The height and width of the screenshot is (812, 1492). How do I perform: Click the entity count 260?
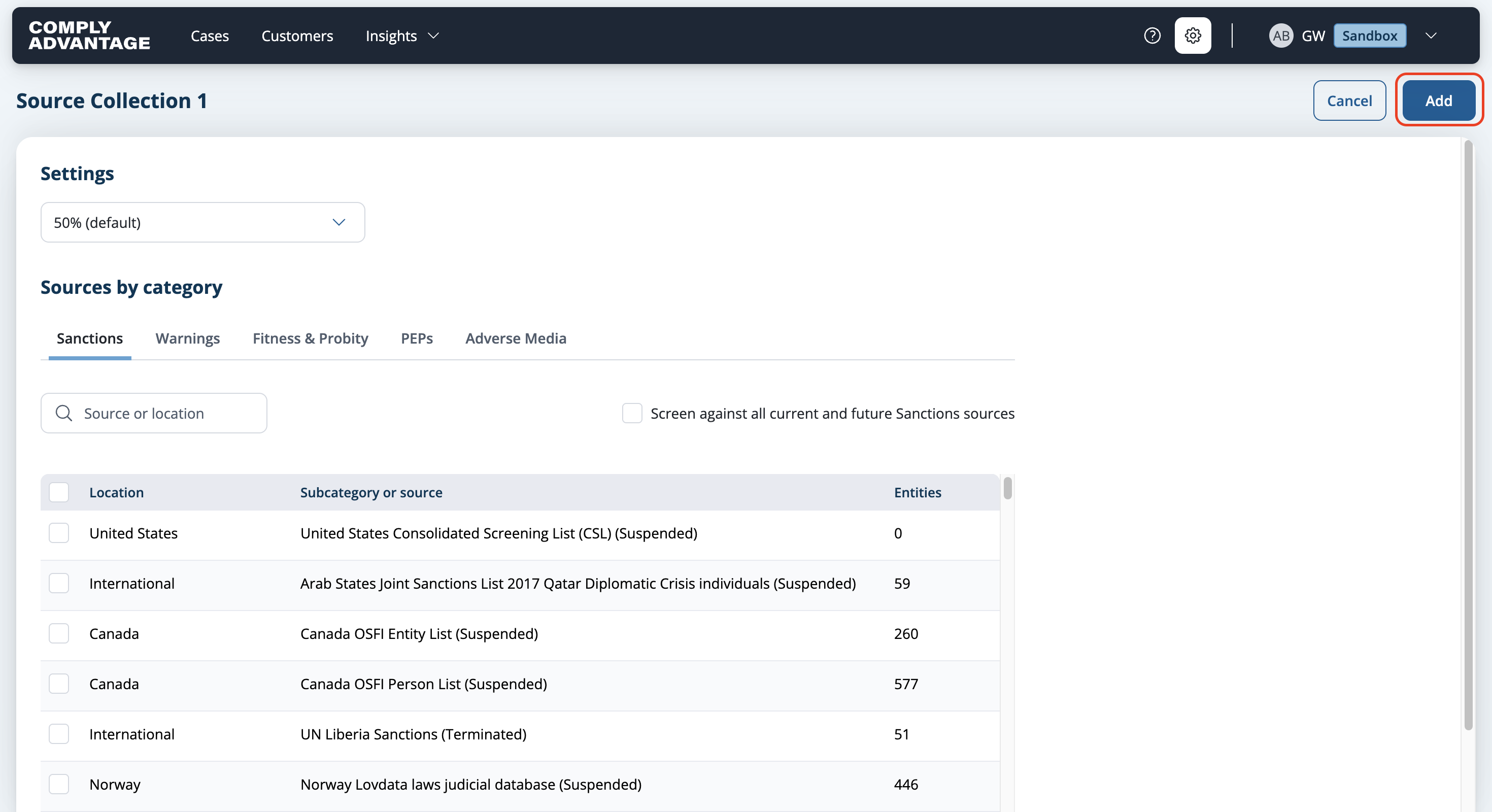[x=906, y=634]
